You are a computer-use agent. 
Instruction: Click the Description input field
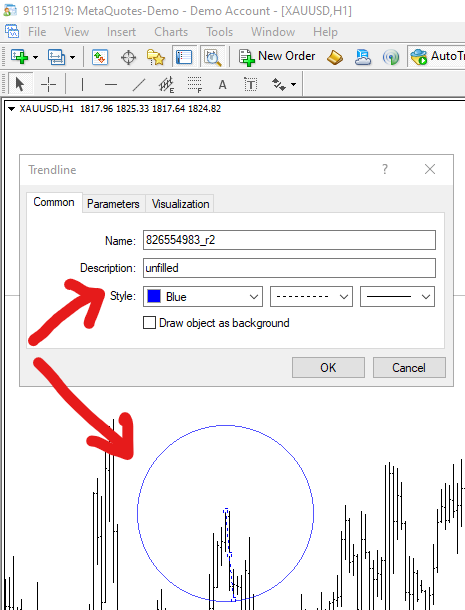(x=289, y=268)
